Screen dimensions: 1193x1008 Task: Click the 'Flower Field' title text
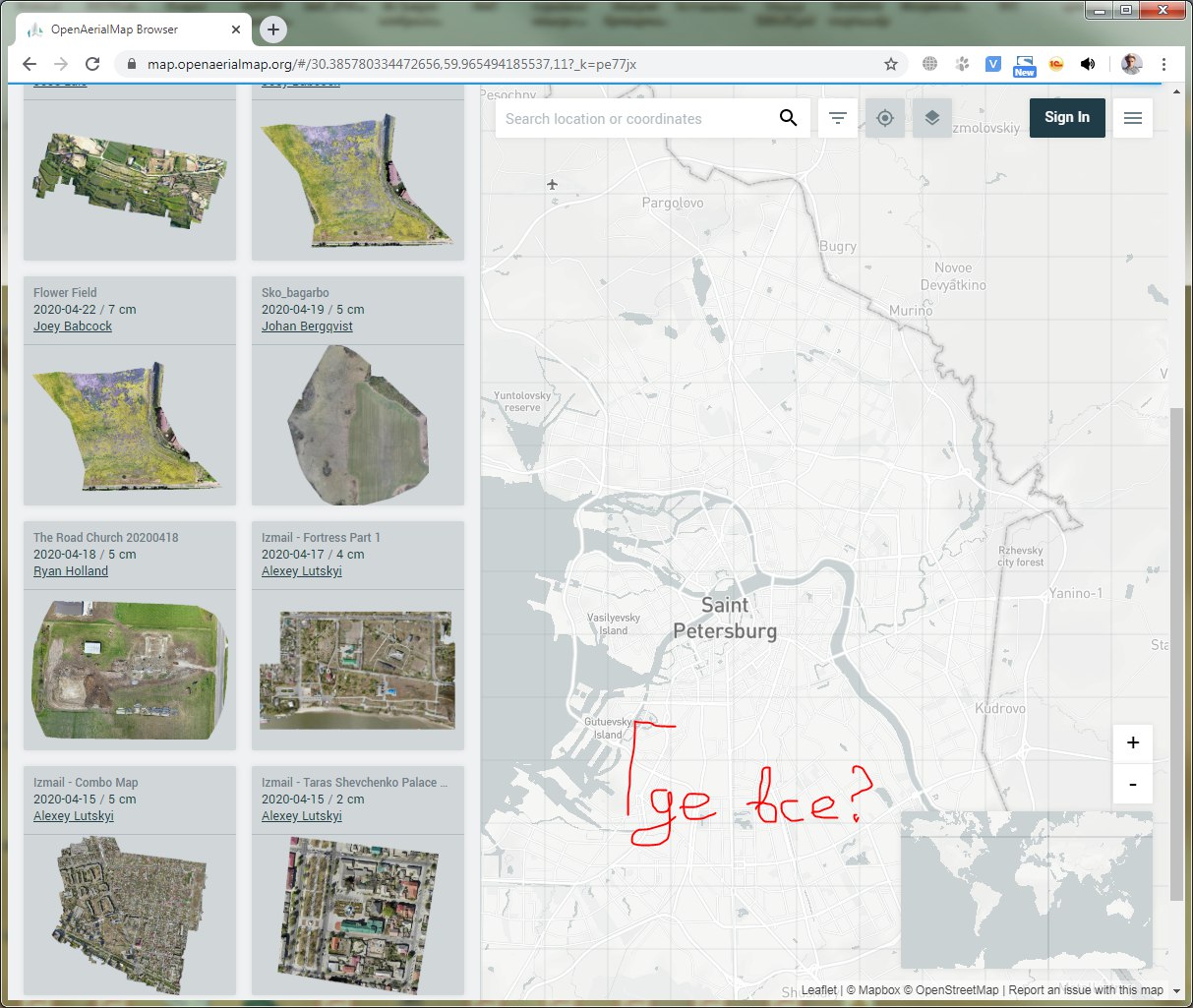coord(65,293)
